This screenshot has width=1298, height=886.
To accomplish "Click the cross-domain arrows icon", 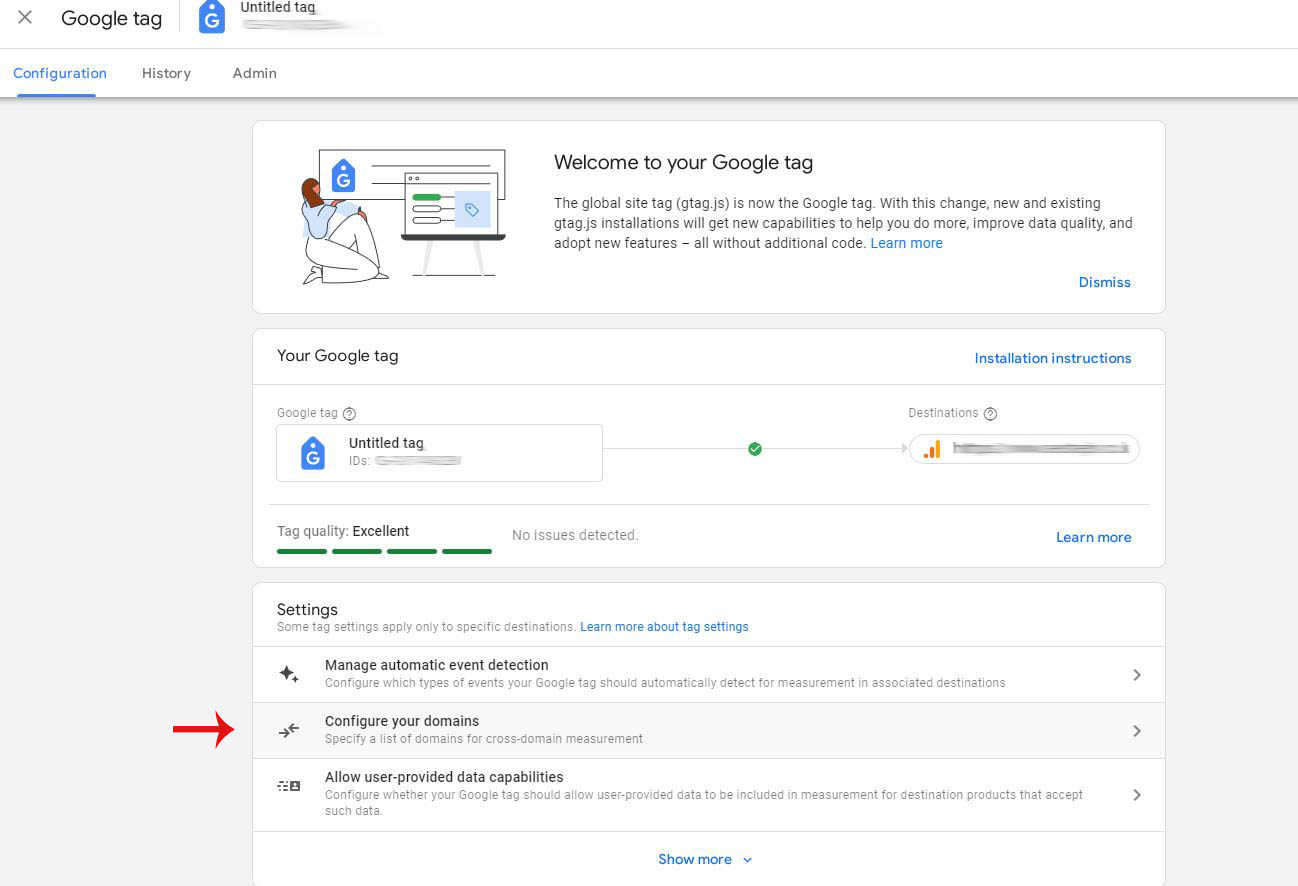I will (x=289, y=731).
